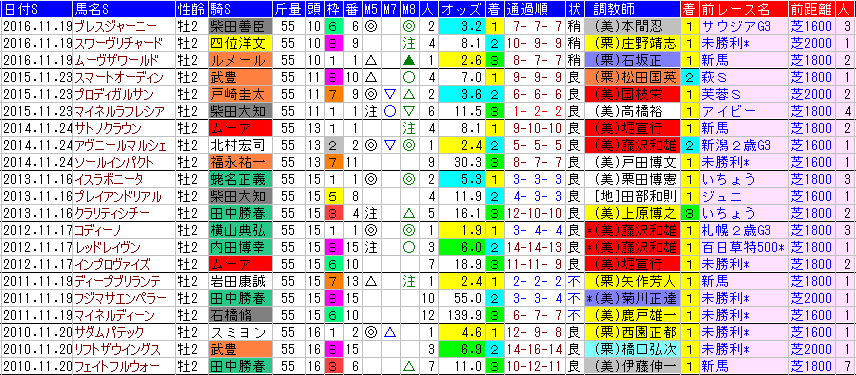Image resolution: width=856 pixels, height=375 pixels.
Task: Click trainer cell (美)本間忍
Action: pos(631,26)
